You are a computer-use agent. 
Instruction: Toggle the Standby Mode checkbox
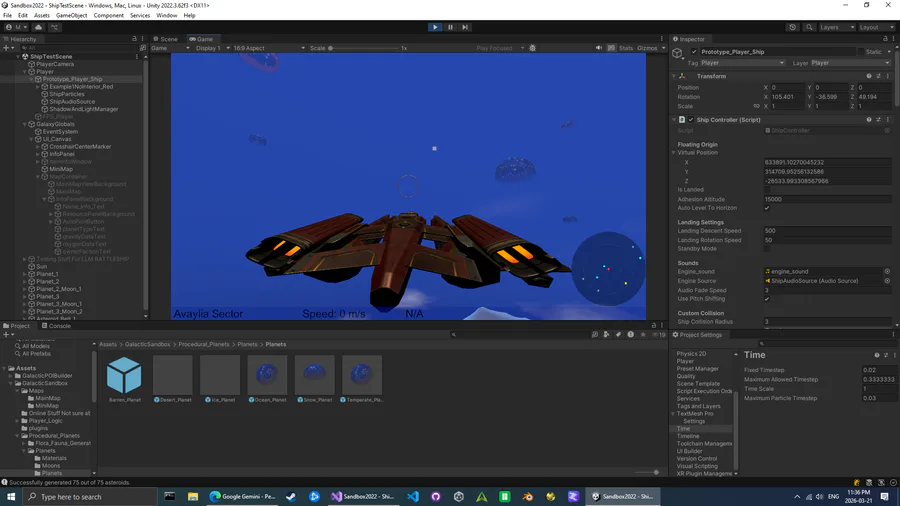click(x=767, y=249)
